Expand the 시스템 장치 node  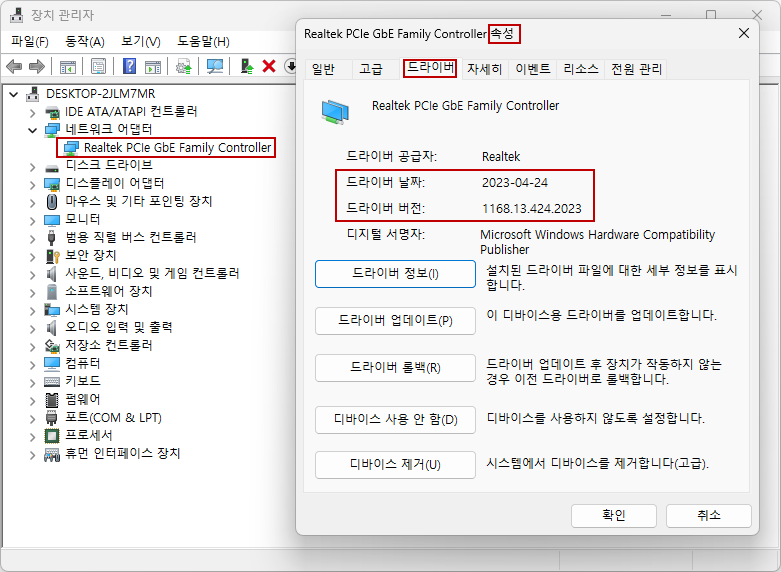coord(33,310)
